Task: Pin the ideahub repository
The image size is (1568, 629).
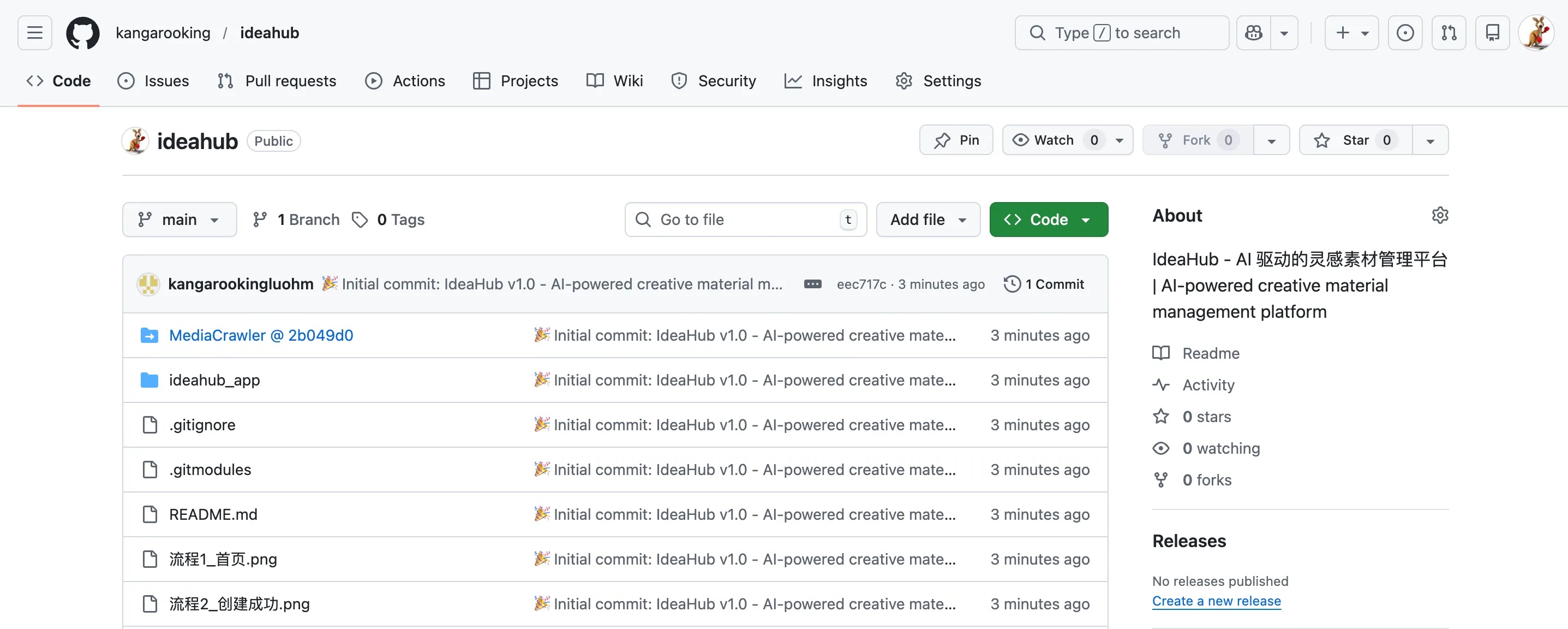Action: [956, 141]
